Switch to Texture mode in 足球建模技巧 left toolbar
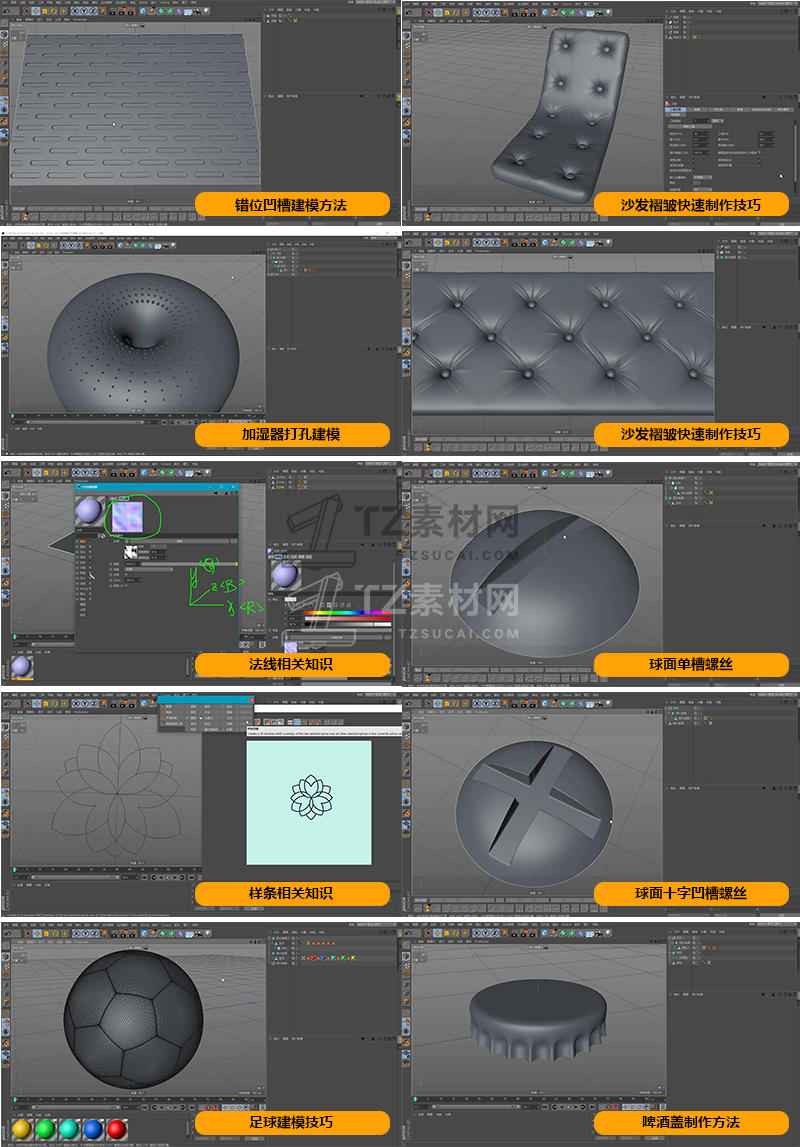Viewport: 800px width, 1147px height. (6, 966)
